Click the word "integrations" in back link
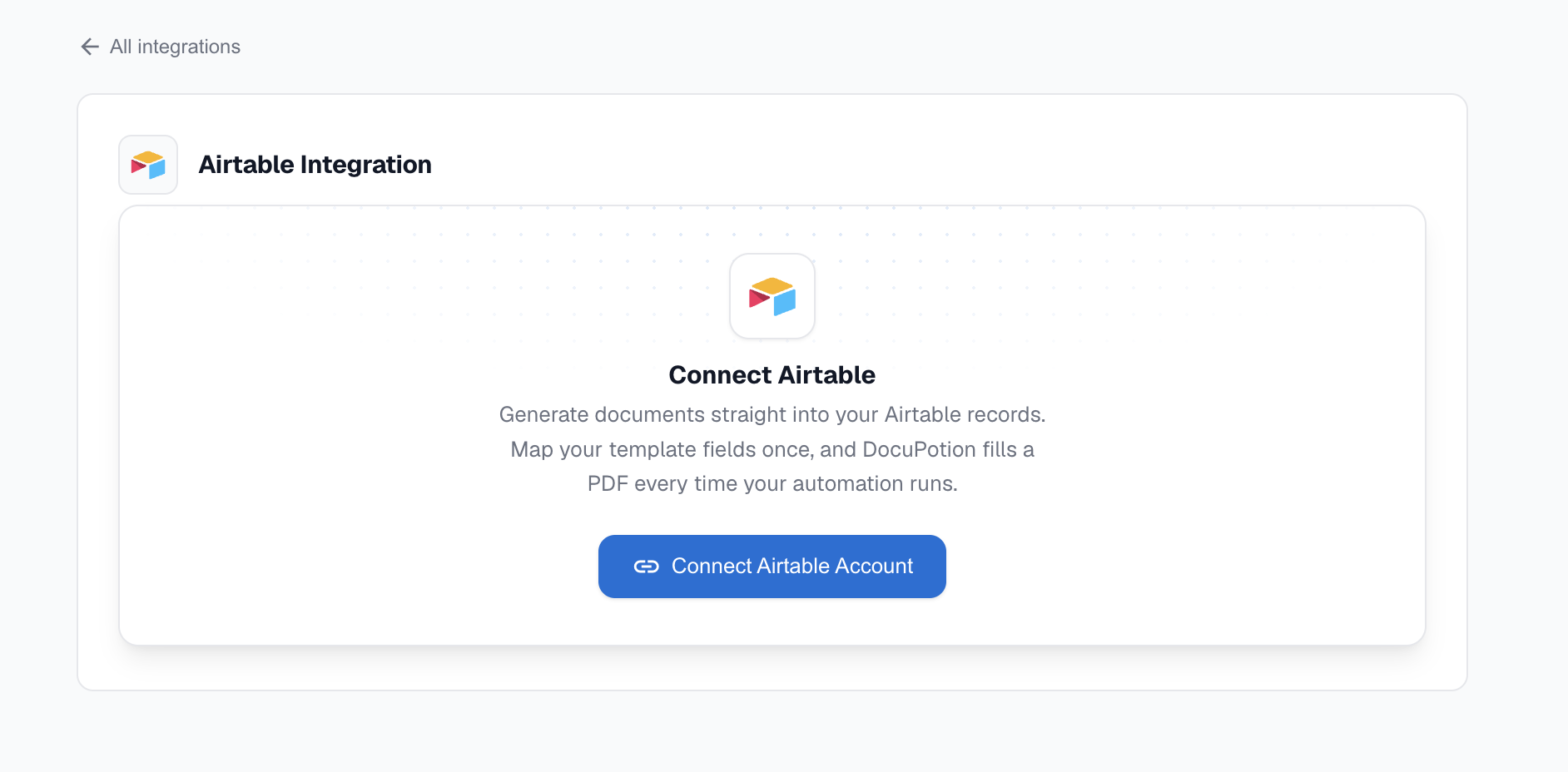The height and width of the screenshot is (772, 1568). [189, 47]
